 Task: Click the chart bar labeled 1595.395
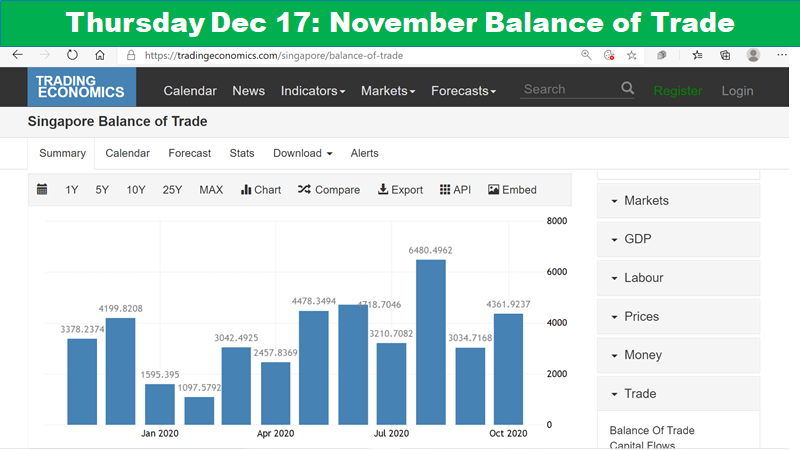tap(160, 404)
